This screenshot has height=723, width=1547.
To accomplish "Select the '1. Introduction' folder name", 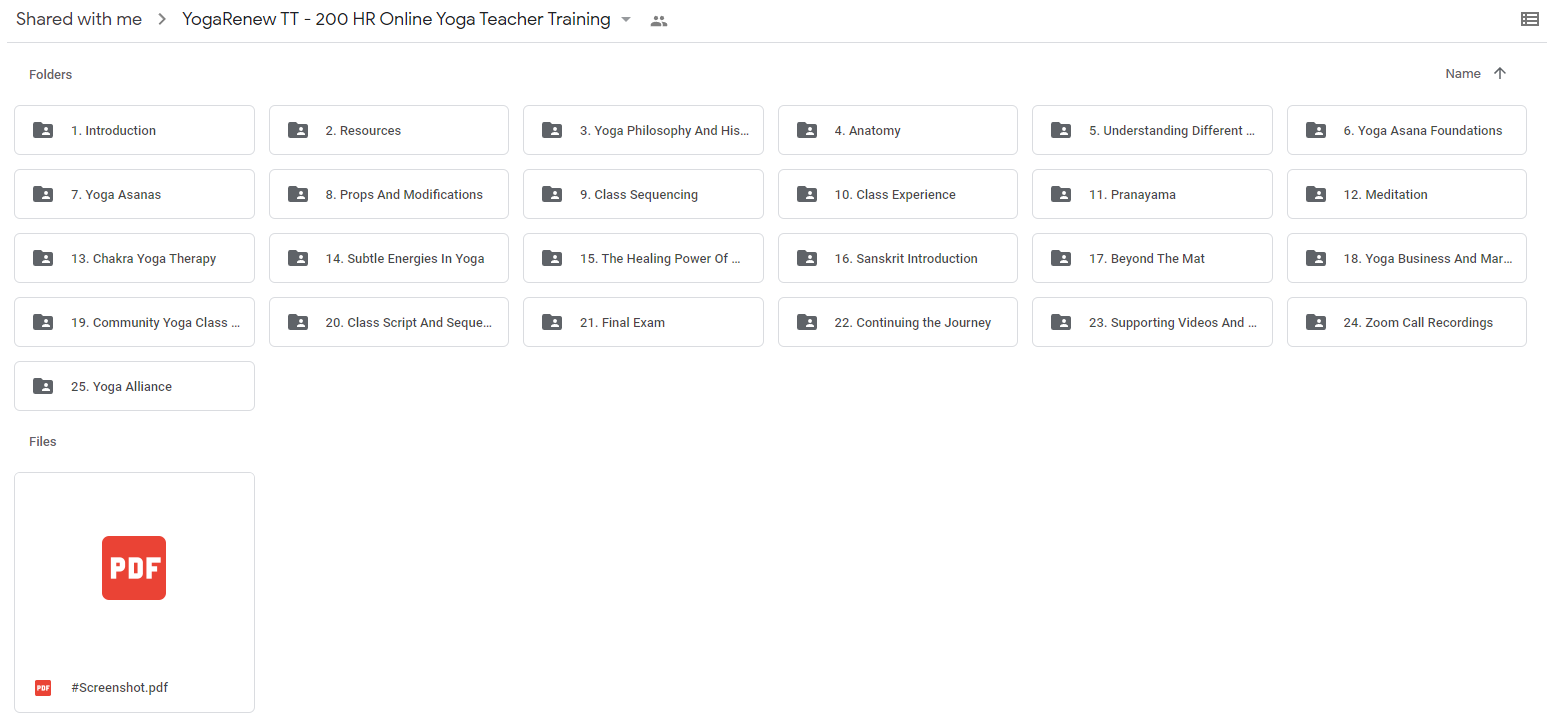I will pyautogui.click(x=113, y=131).
